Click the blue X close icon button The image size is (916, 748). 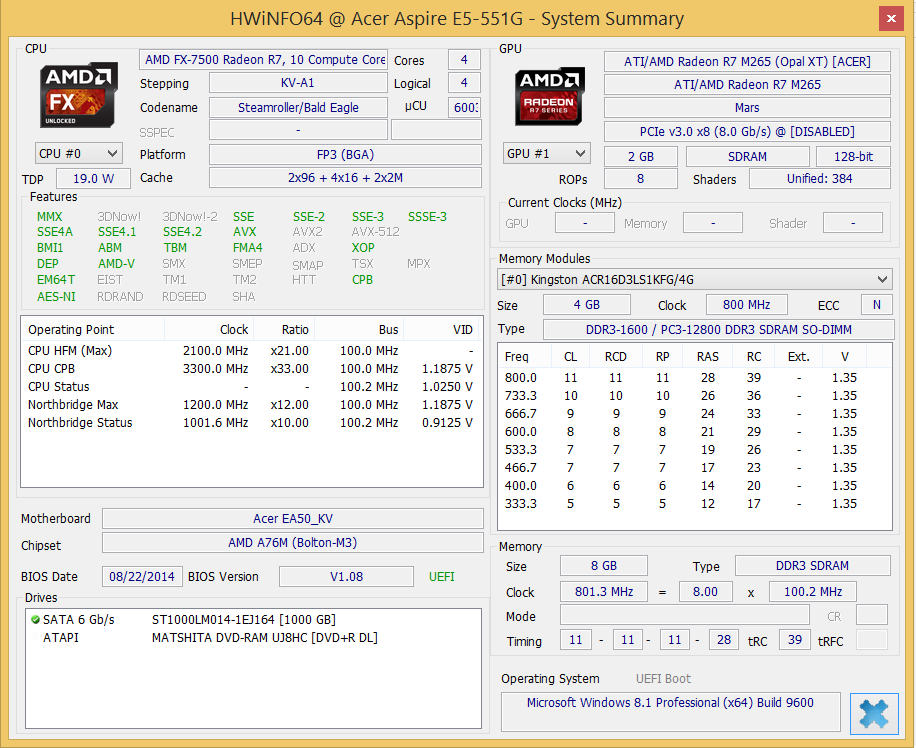click(x=874, y=714)
